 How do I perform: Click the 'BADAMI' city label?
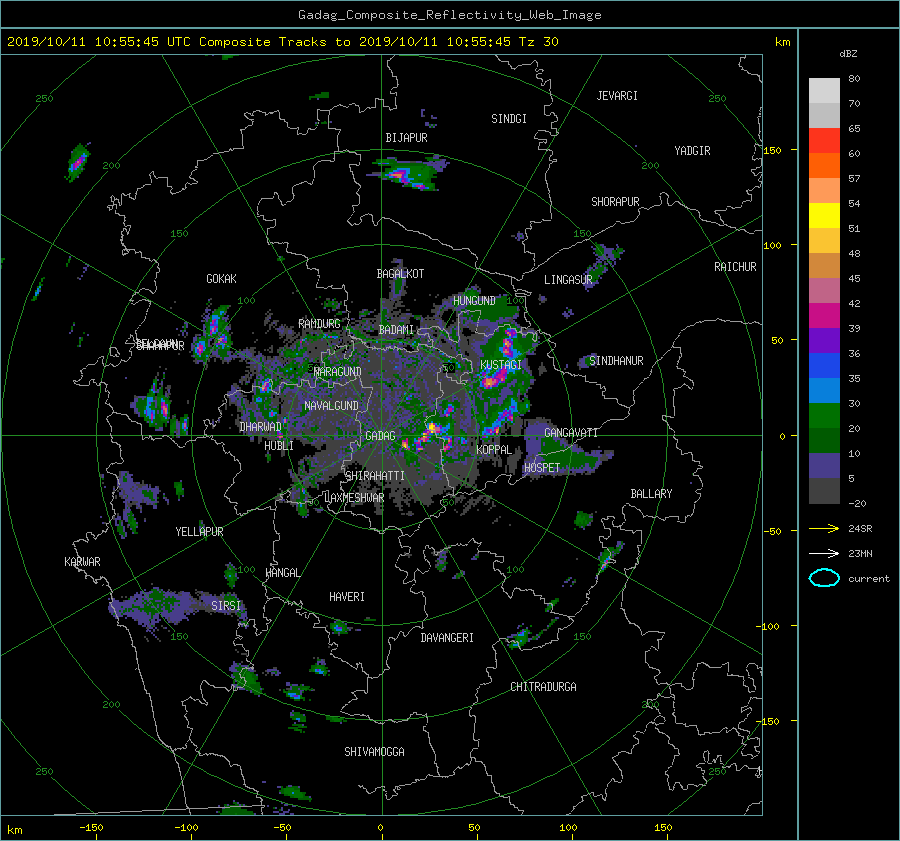[396, 330]
